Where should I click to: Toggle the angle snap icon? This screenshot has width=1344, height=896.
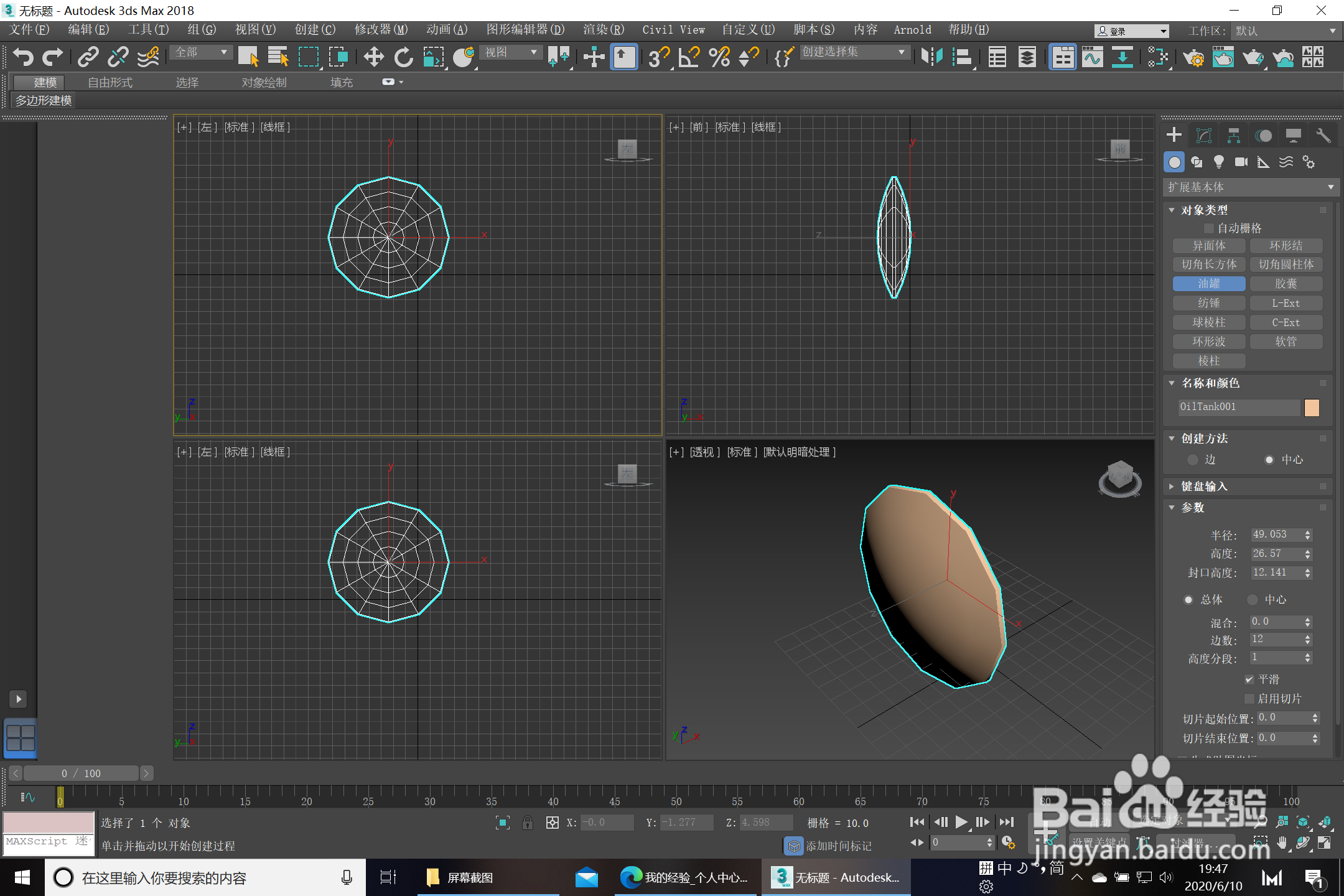pyautogui.click(x=689, y=57)
